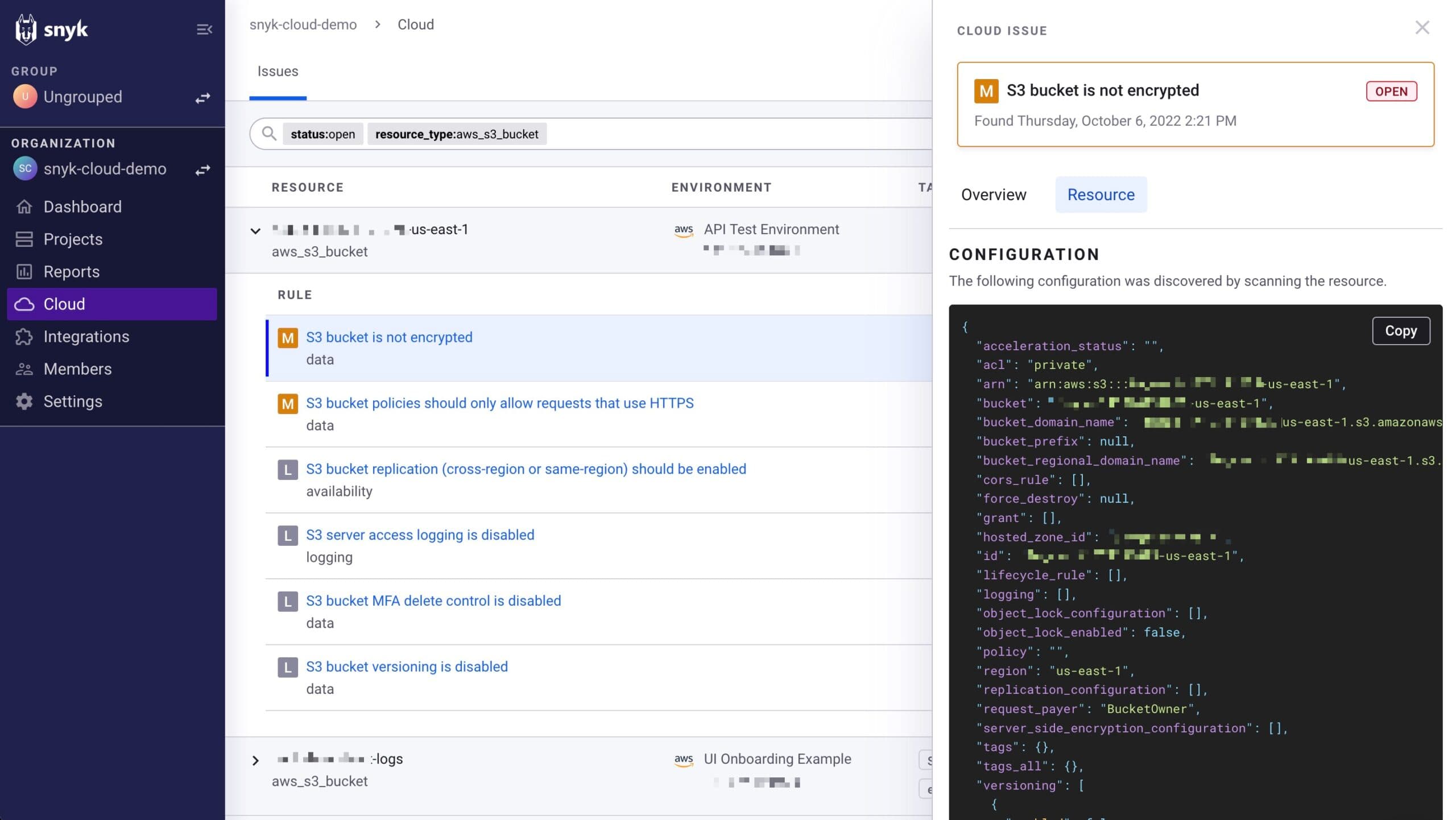The height and width of the screenshot is (820, 1456).
Task: Close the cloud issue detail panel
Action: click(1422, 27)
